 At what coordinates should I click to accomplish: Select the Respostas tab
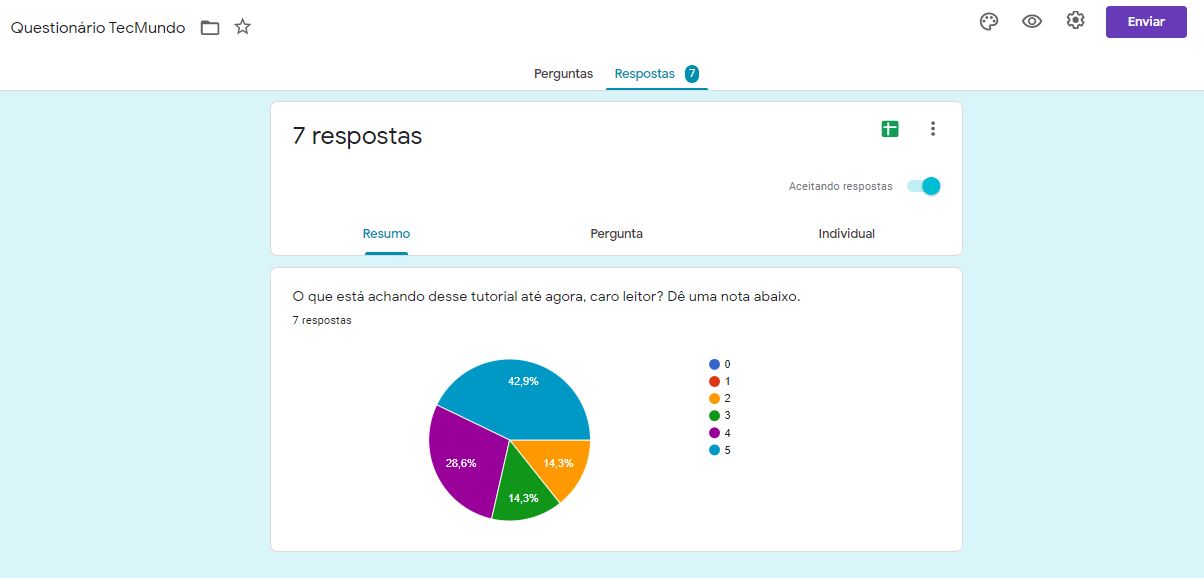(645, 74)
